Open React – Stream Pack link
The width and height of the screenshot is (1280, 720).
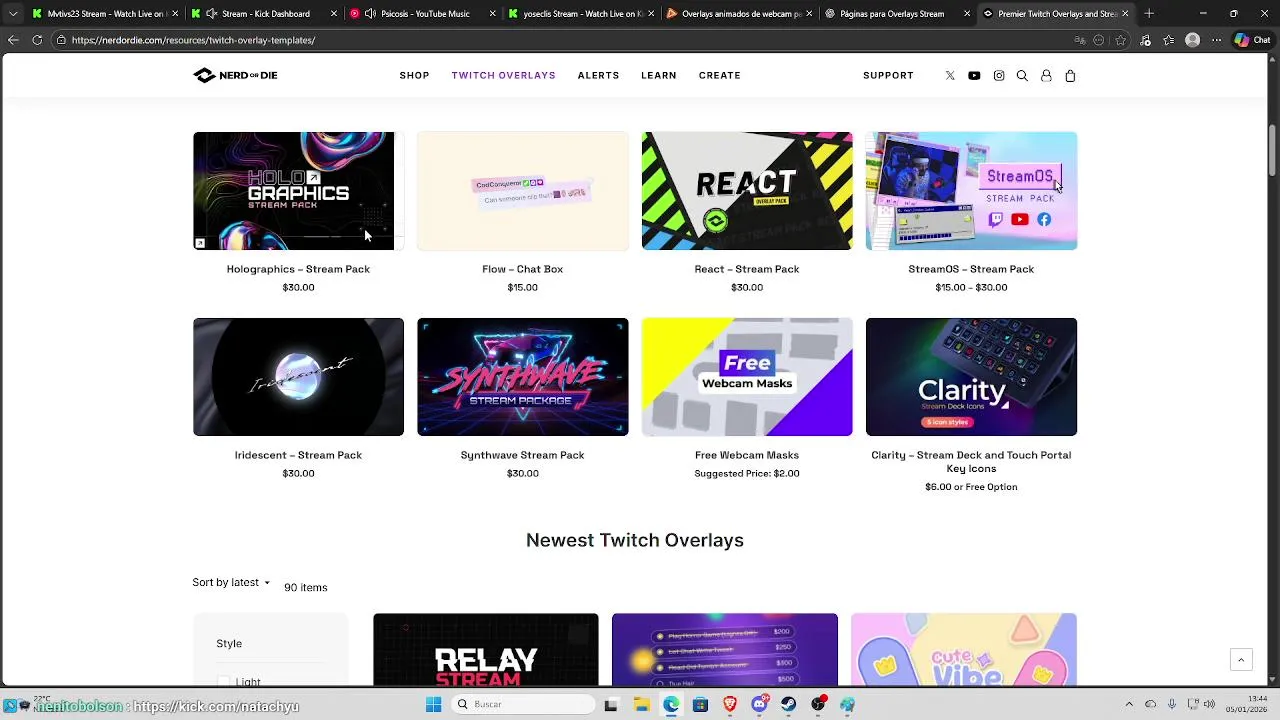pyautogui.click(x=747, y=269)
